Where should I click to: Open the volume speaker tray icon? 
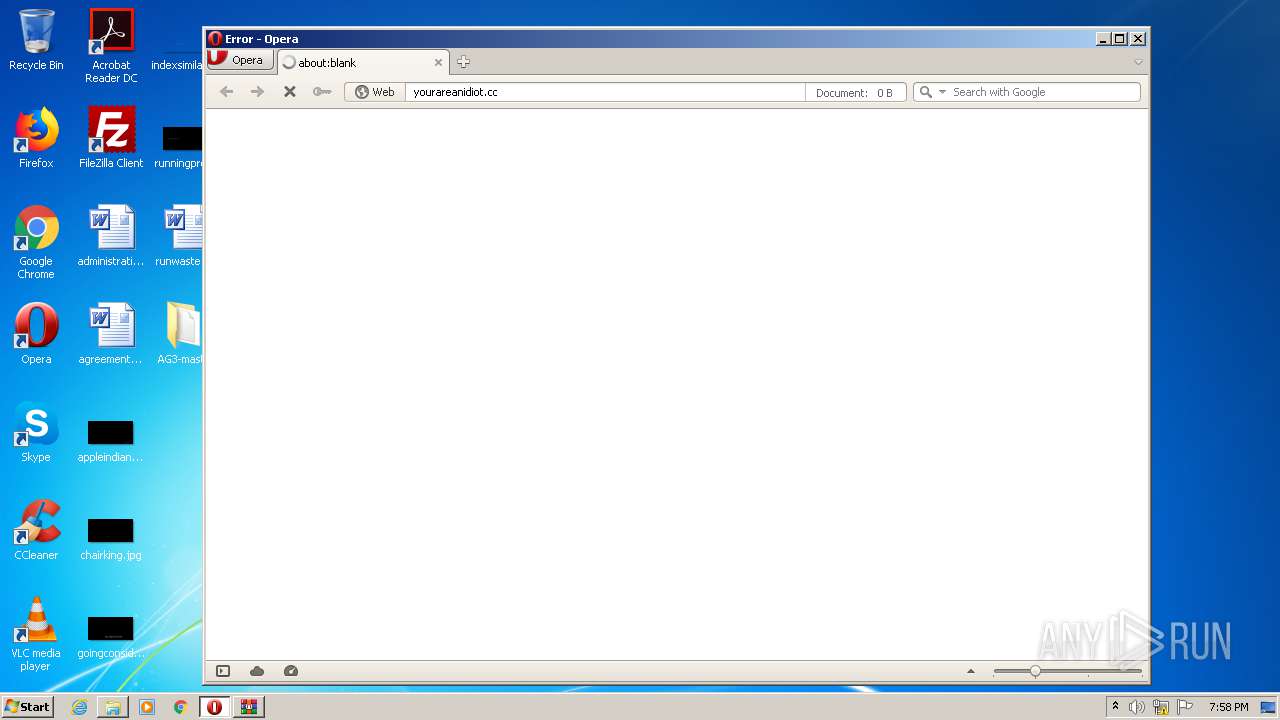[x=1137, y=707]
